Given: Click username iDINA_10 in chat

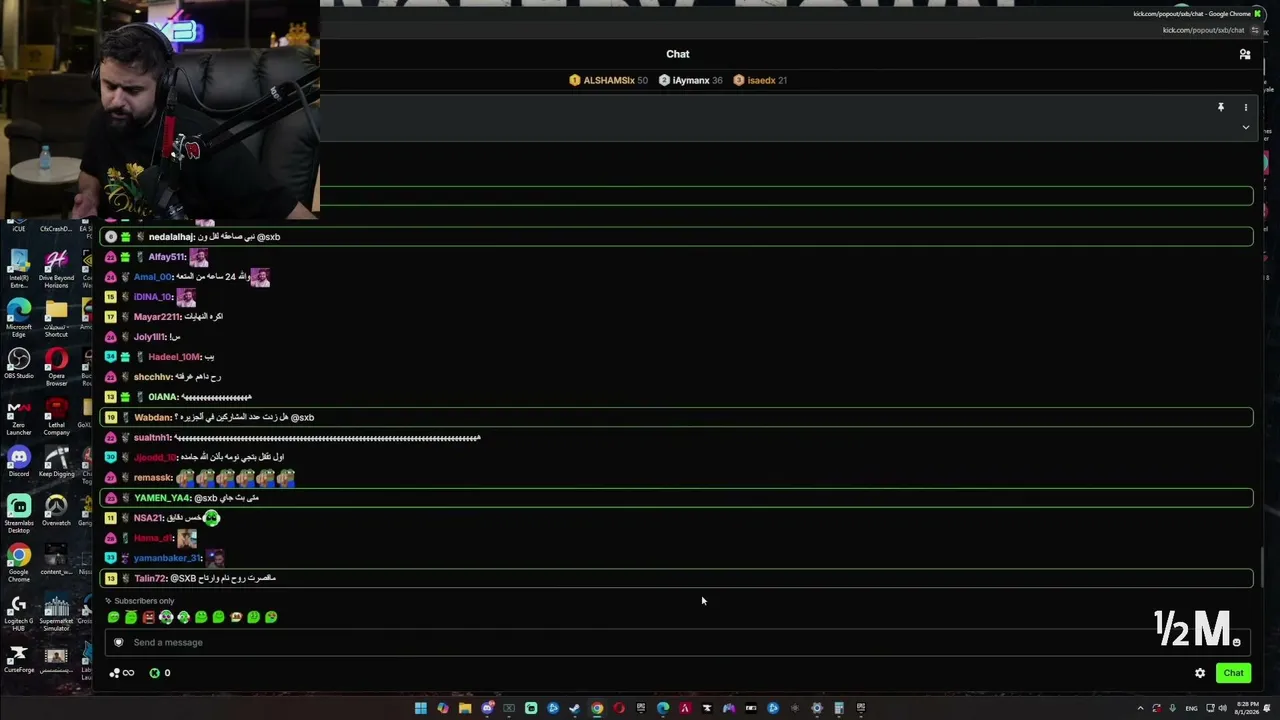Looking at the screenshot, I should click(153, 297).
